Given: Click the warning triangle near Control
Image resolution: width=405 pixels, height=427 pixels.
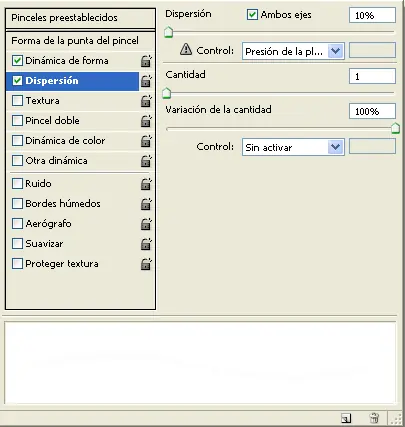Looking at the screenshot, I should tap(186, 49).
